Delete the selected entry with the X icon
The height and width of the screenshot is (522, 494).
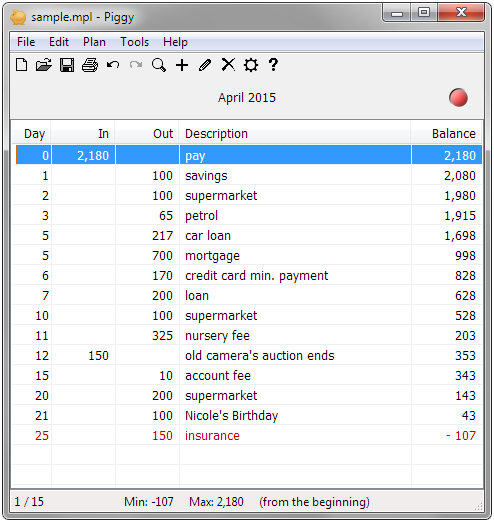[228, 65]
